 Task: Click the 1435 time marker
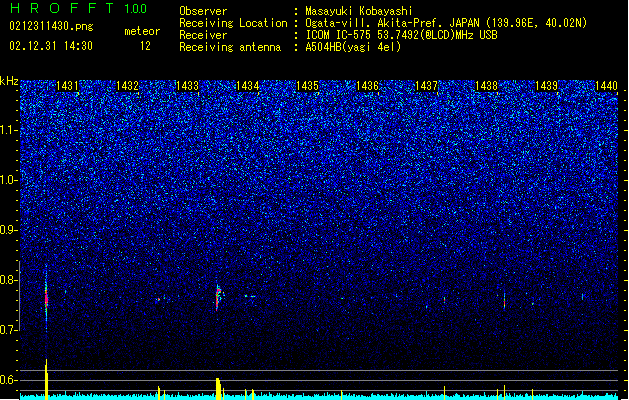307,86
